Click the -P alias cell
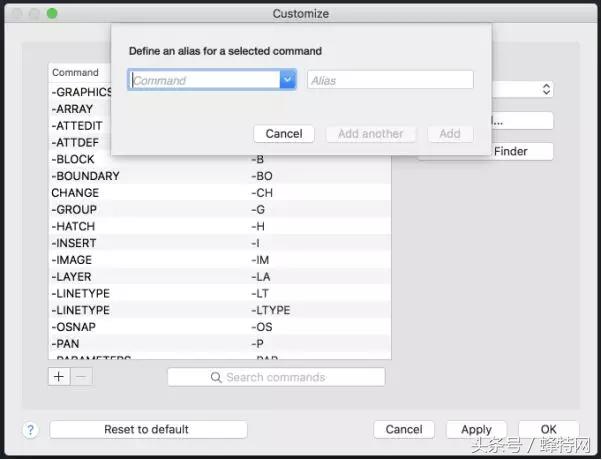This screenshot has height=460, width=602. click(x=257, y=344)
